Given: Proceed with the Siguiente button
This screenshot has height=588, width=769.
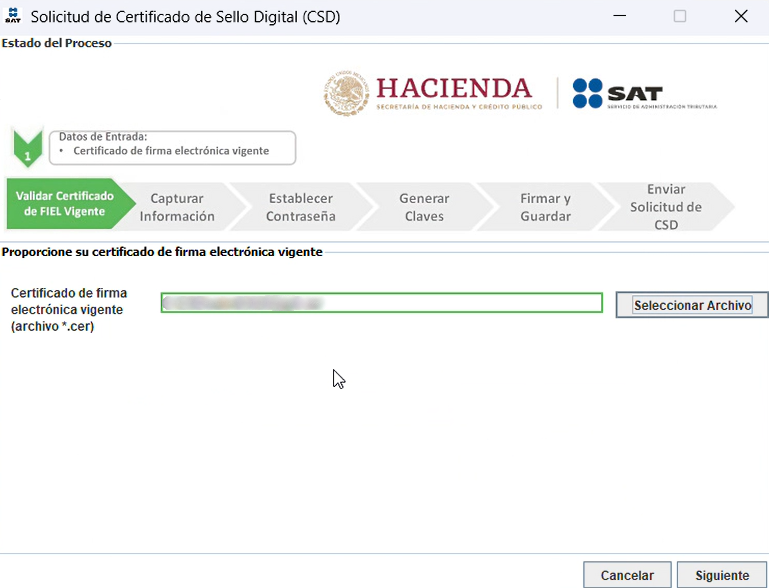Looking at the screenshot, I should pyautogui.click(x=721, y=575).
